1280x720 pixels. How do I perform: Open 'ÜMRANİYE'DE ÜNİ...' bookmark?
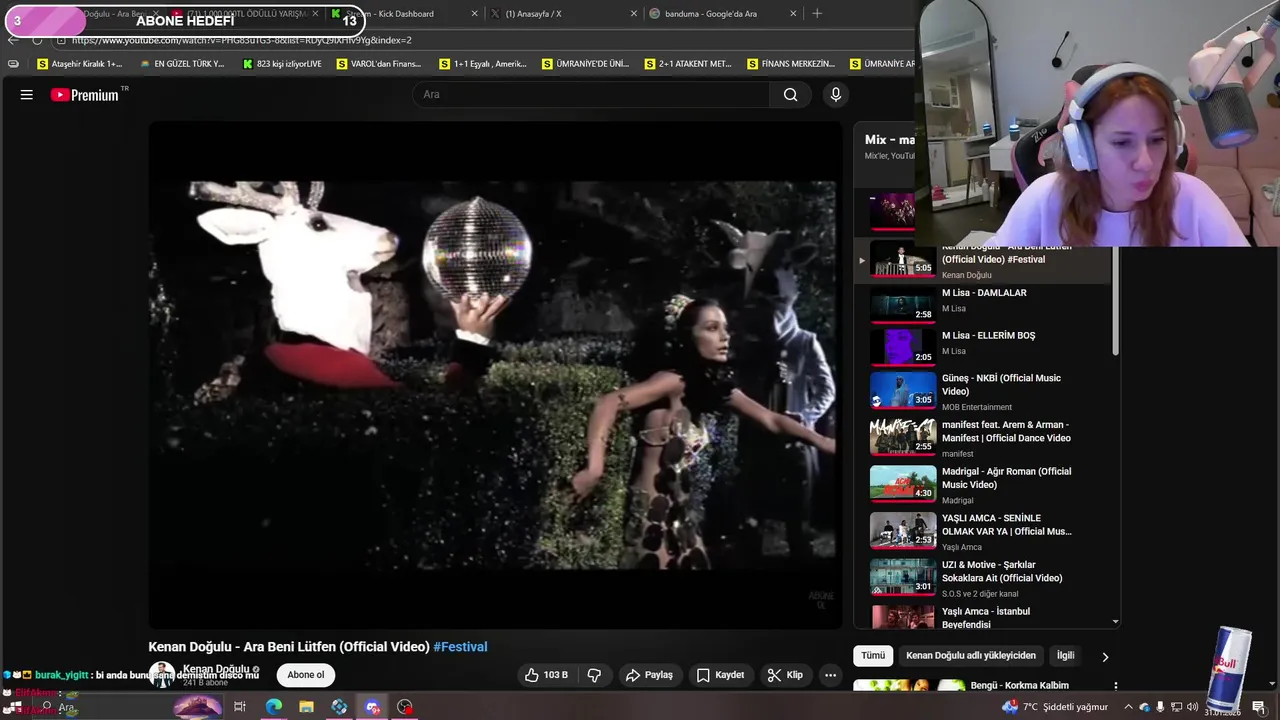pos(585,64)
